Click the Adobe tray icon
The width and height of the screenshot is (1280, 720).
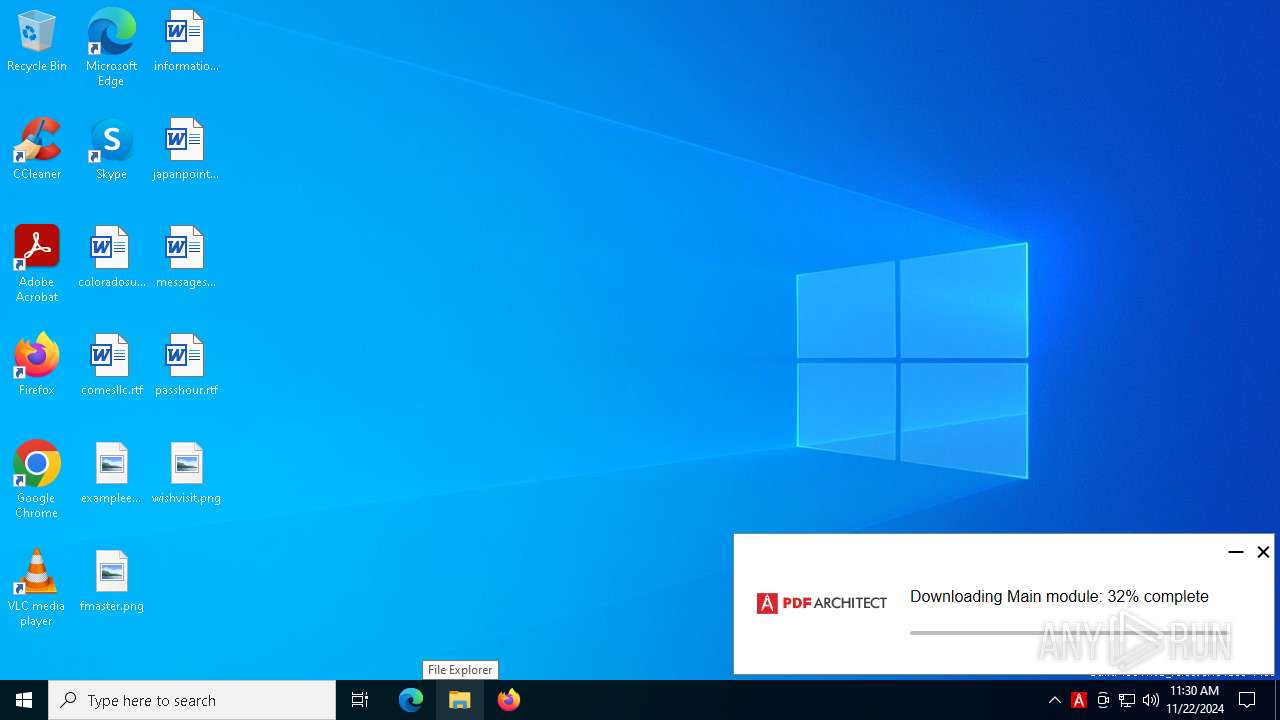[x=1079, y=700]
